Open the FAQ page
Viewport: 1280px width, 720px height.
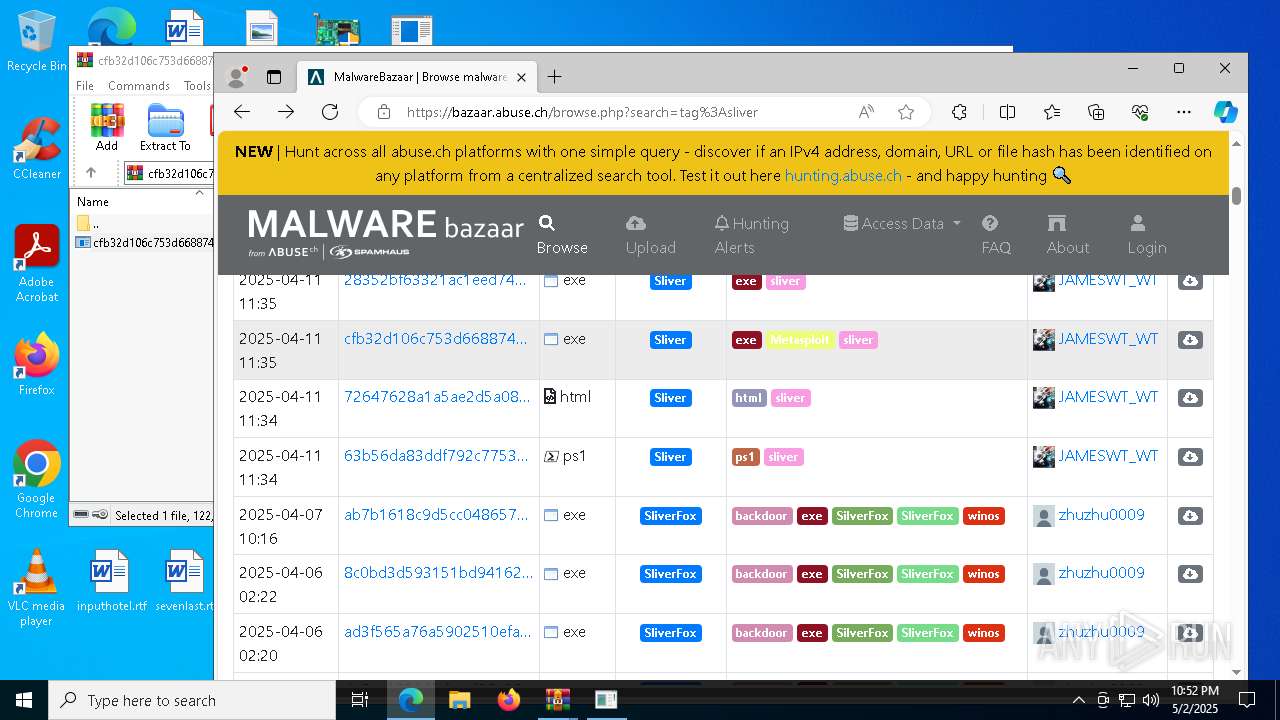tap(996, 235)
